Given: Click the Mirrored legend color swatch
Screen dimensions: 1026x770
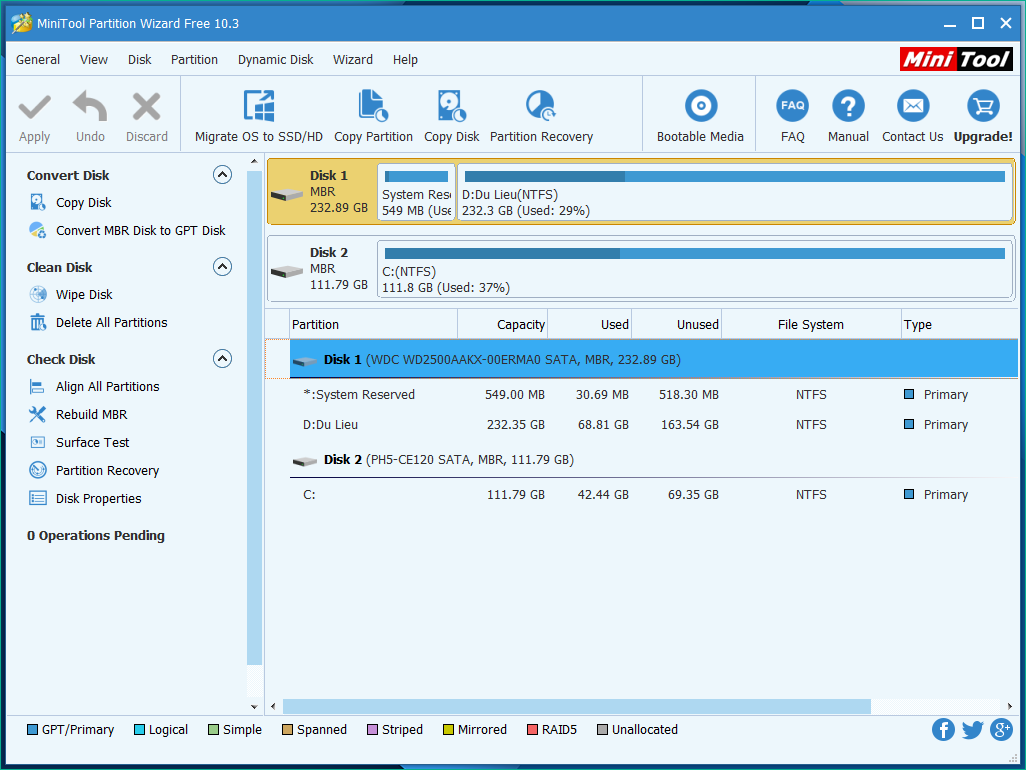Looking at the screenshot, I should tap(448, 729).
